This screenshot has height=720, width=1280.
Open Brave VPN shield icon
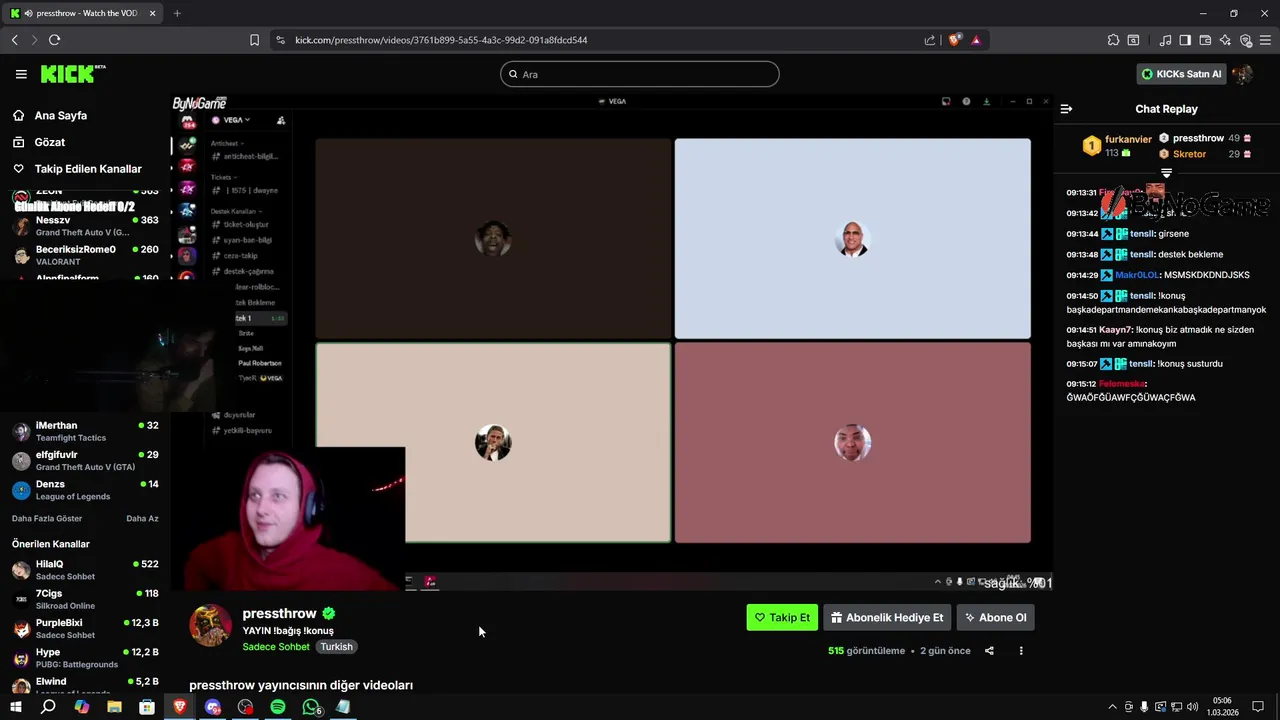point(1245,40)
